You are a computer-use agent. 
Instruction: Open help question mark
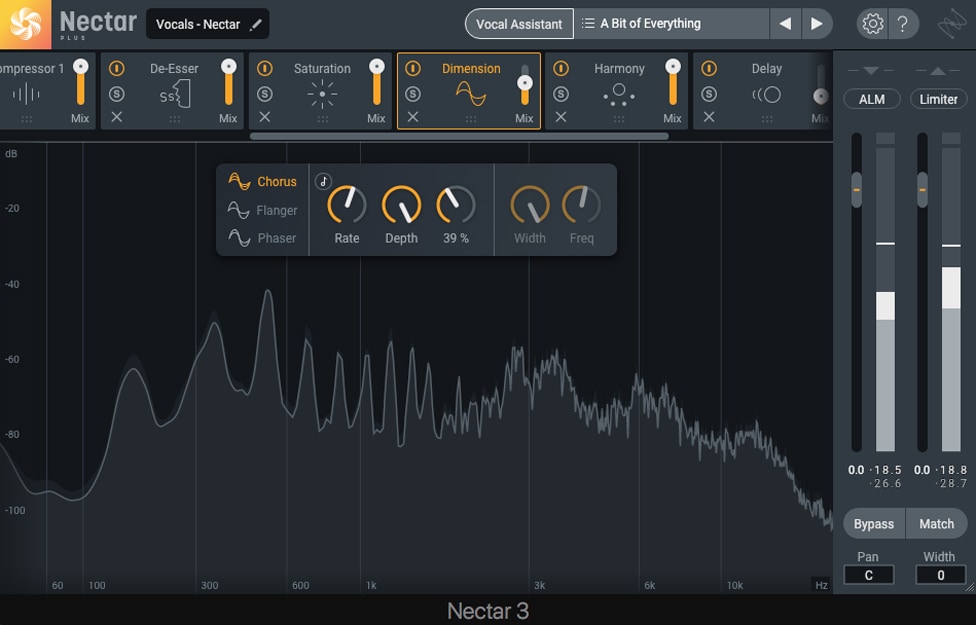coord(902,24)
